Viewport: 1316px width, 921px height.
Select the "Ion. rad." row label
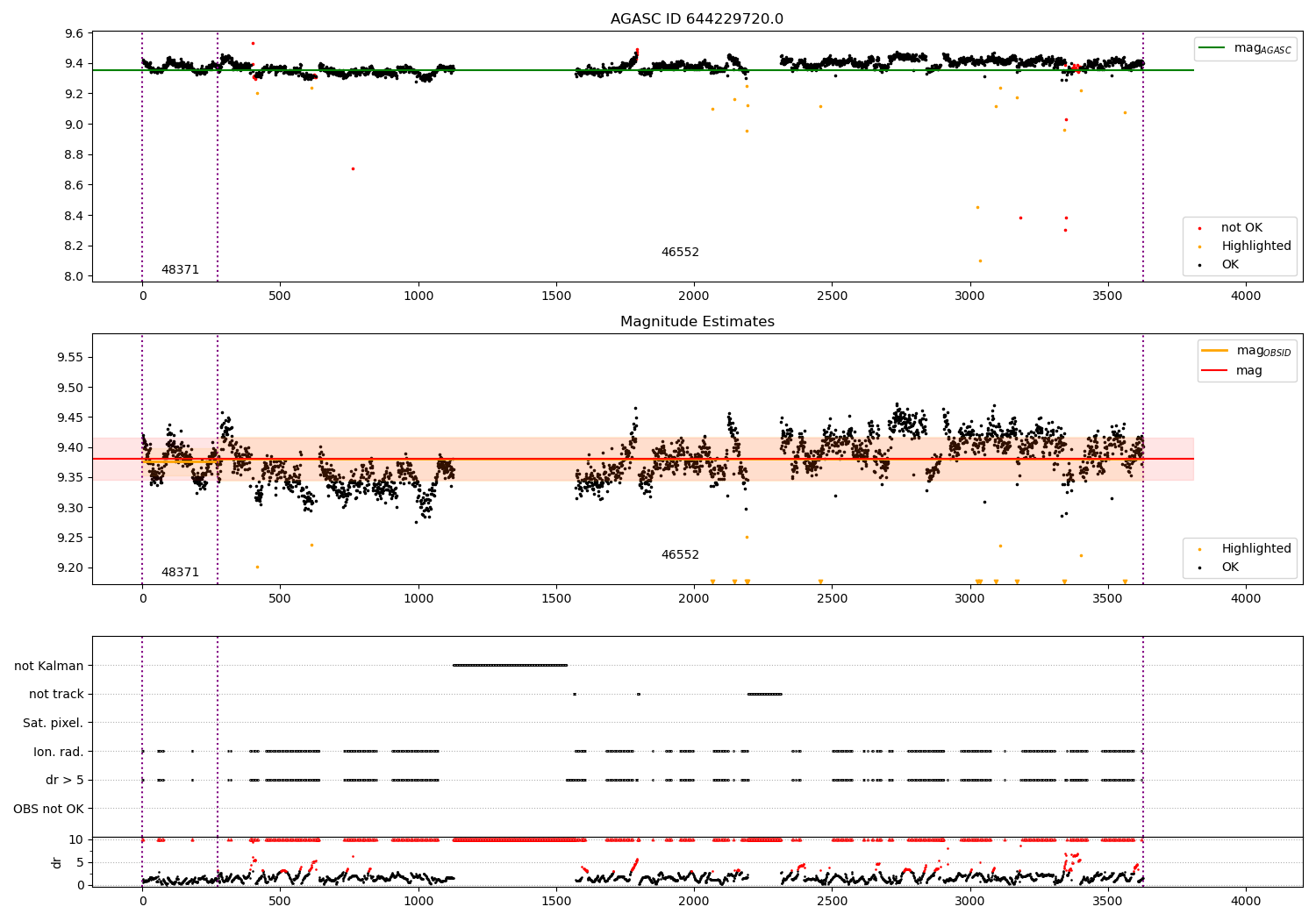59,752
